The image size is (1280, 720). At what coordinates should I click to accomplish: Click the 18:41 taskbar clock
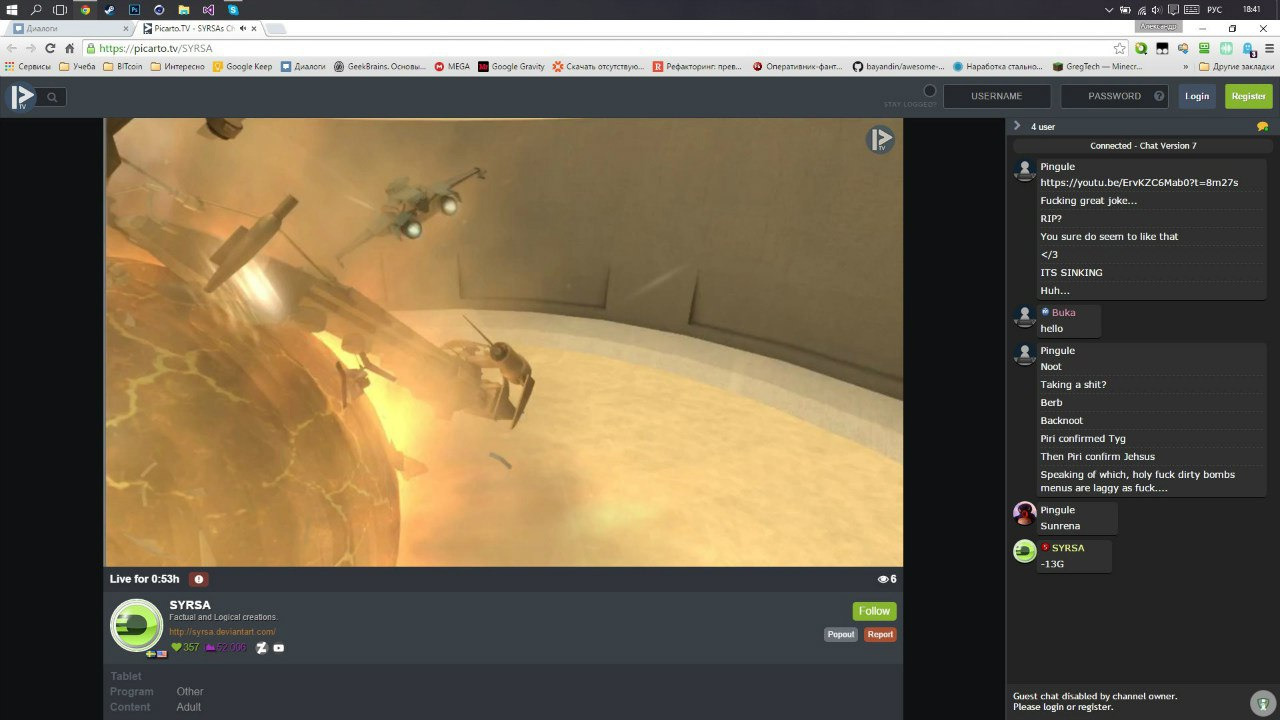(1251, 9)
